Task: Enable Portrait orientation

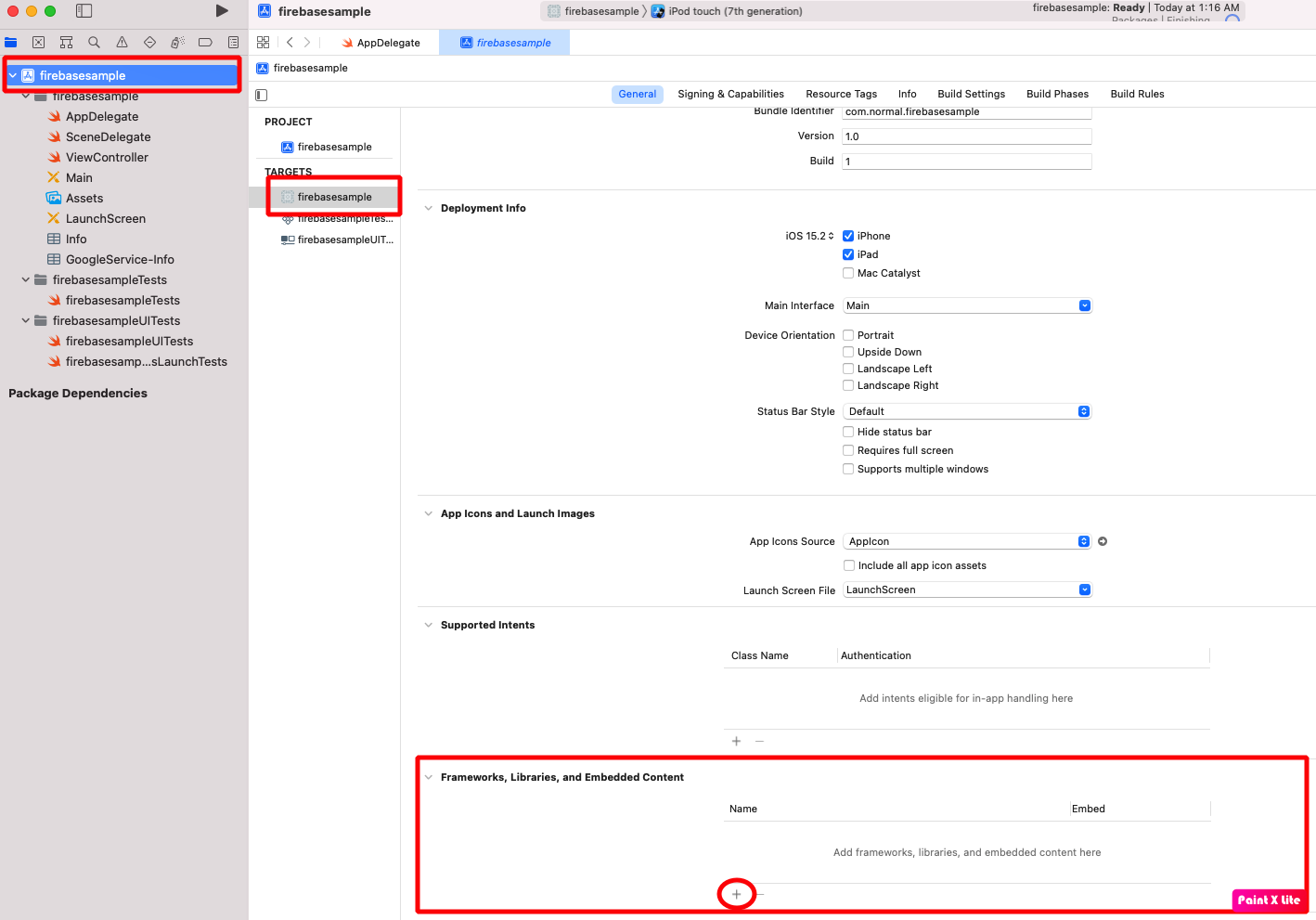Action: click(848, 335)
